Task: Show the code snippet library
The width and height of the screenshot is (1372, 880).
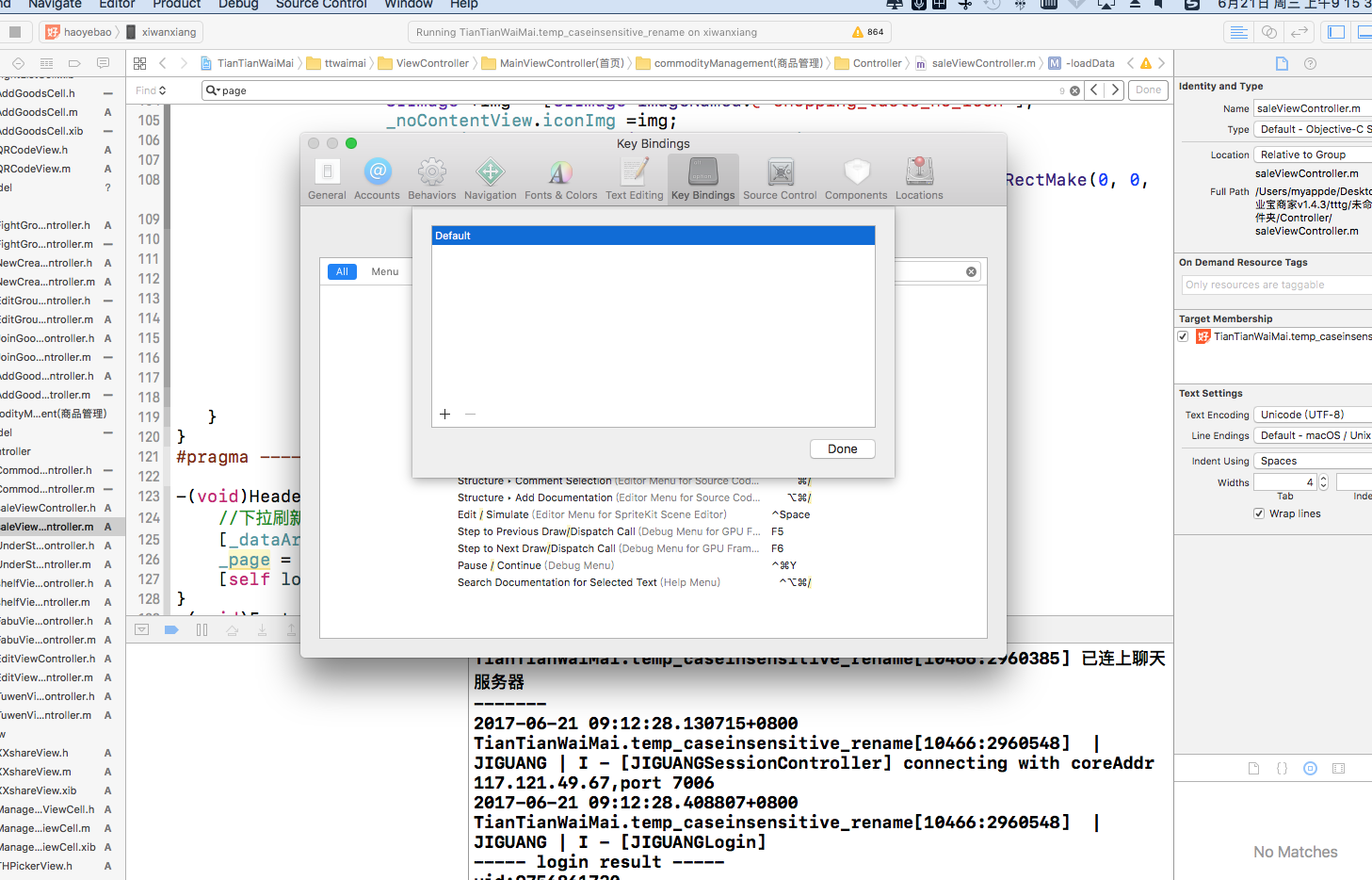Action: [1282, 769]
